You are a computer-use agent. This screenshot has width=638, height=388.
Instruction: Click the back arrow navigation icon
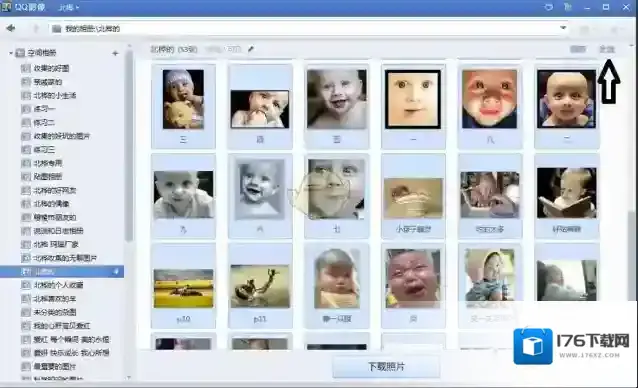[x=11, y=28]
